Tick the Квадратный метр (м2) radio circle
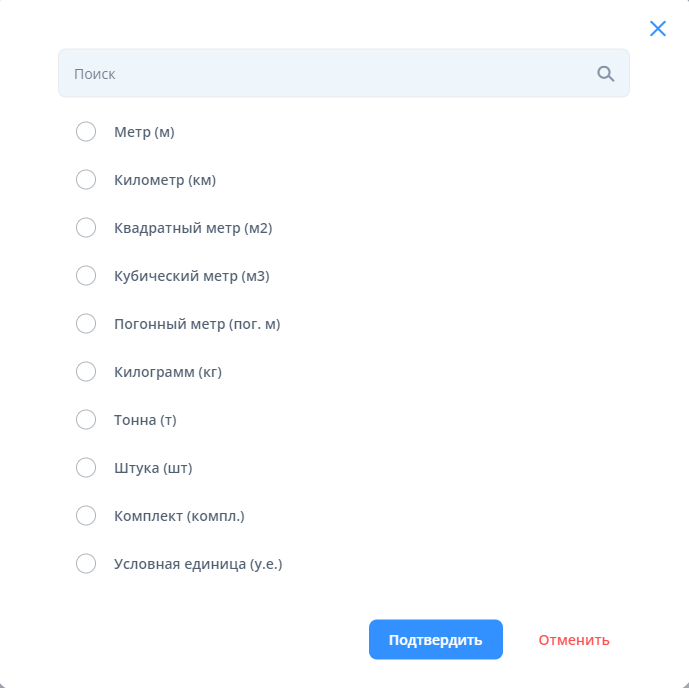Viewport: 689px width, 688px height. [86, 228]
